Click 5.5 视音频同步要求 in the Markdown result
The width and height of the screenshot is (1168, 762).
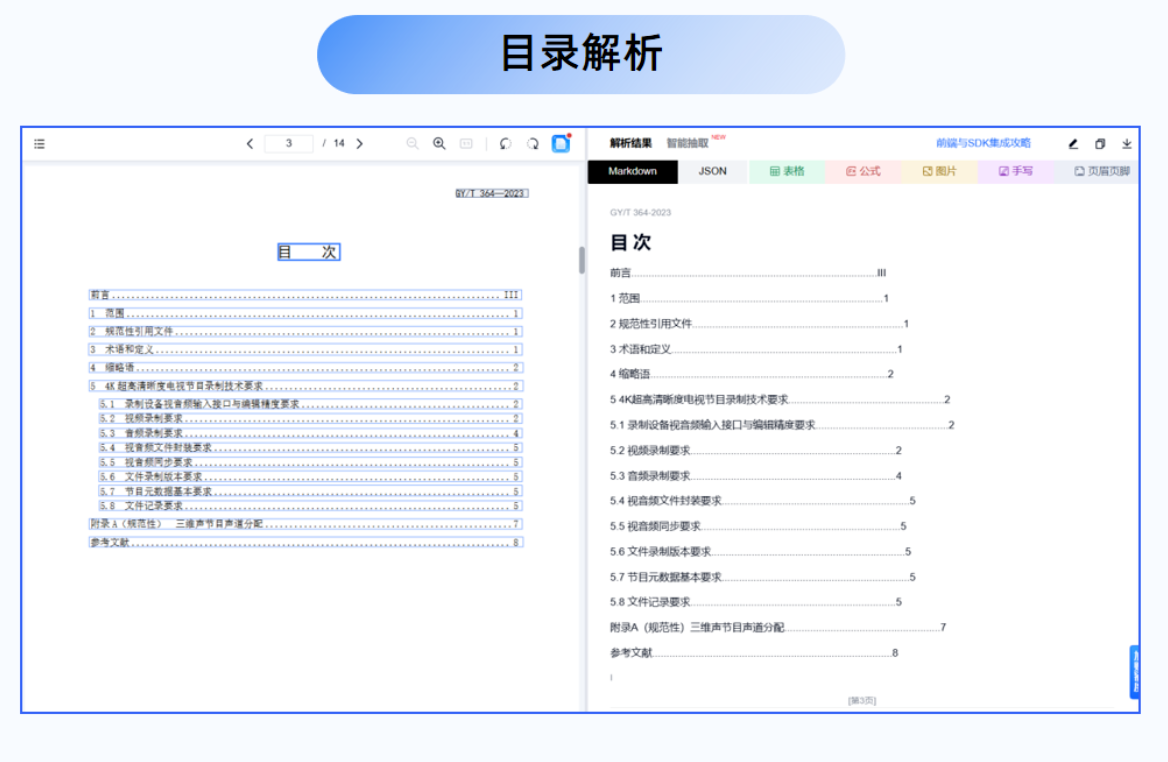pyautogui.click(x=758, y=527)
